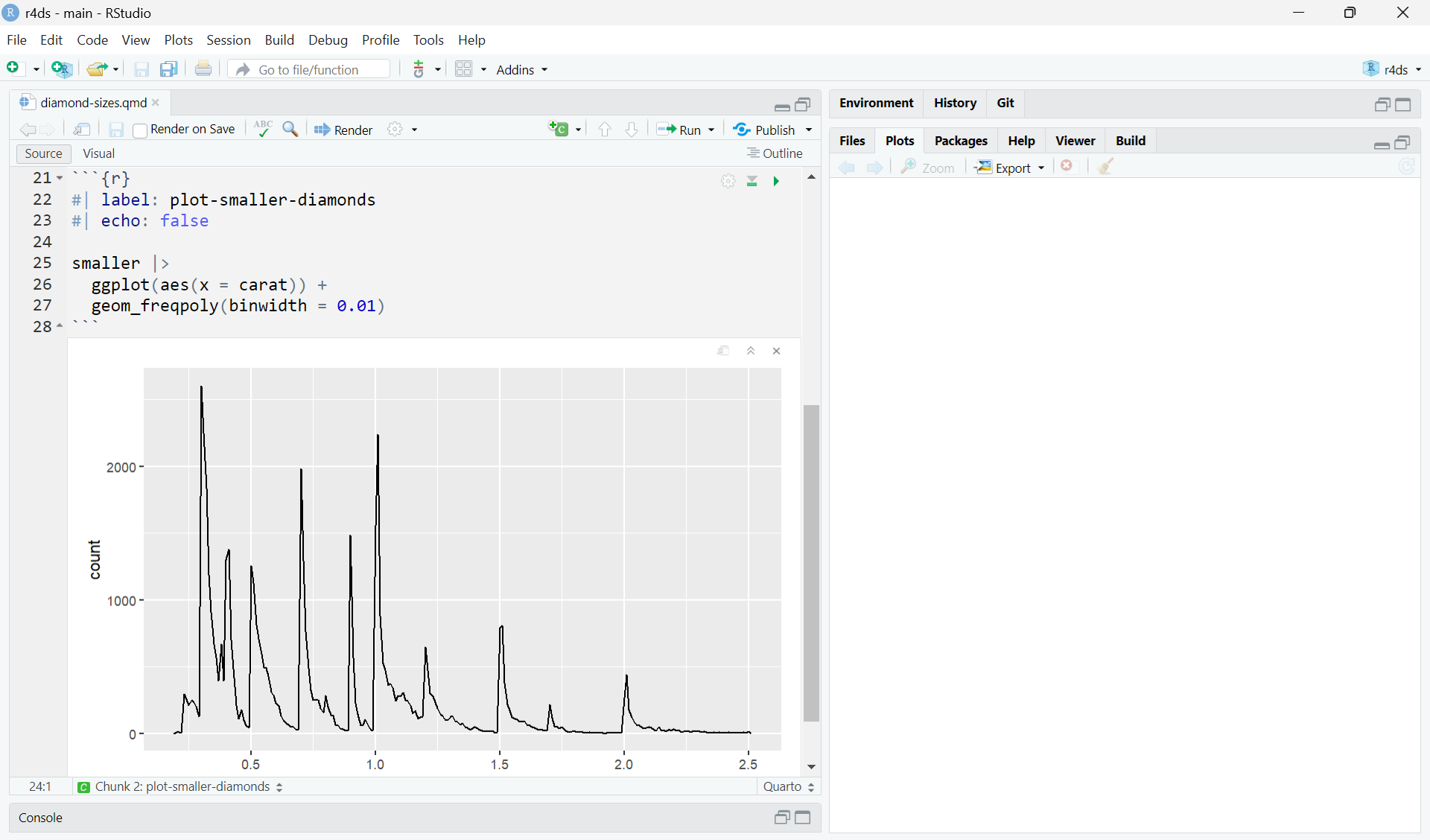Go to next chunk down arrow
Image resolution: width=1430 pixels, height=840 pixels.
[x=632, y=130]
